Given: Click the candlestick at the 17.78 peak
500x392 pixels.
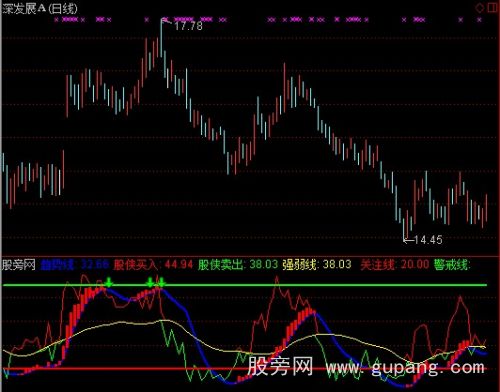Looking at the screenshot, I should click(x=161, y=38).
